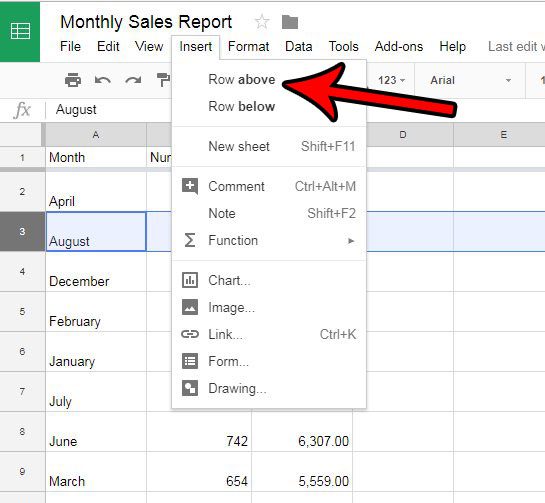
Task: Open the move-to-folder icon
Action: pos(290,22)
